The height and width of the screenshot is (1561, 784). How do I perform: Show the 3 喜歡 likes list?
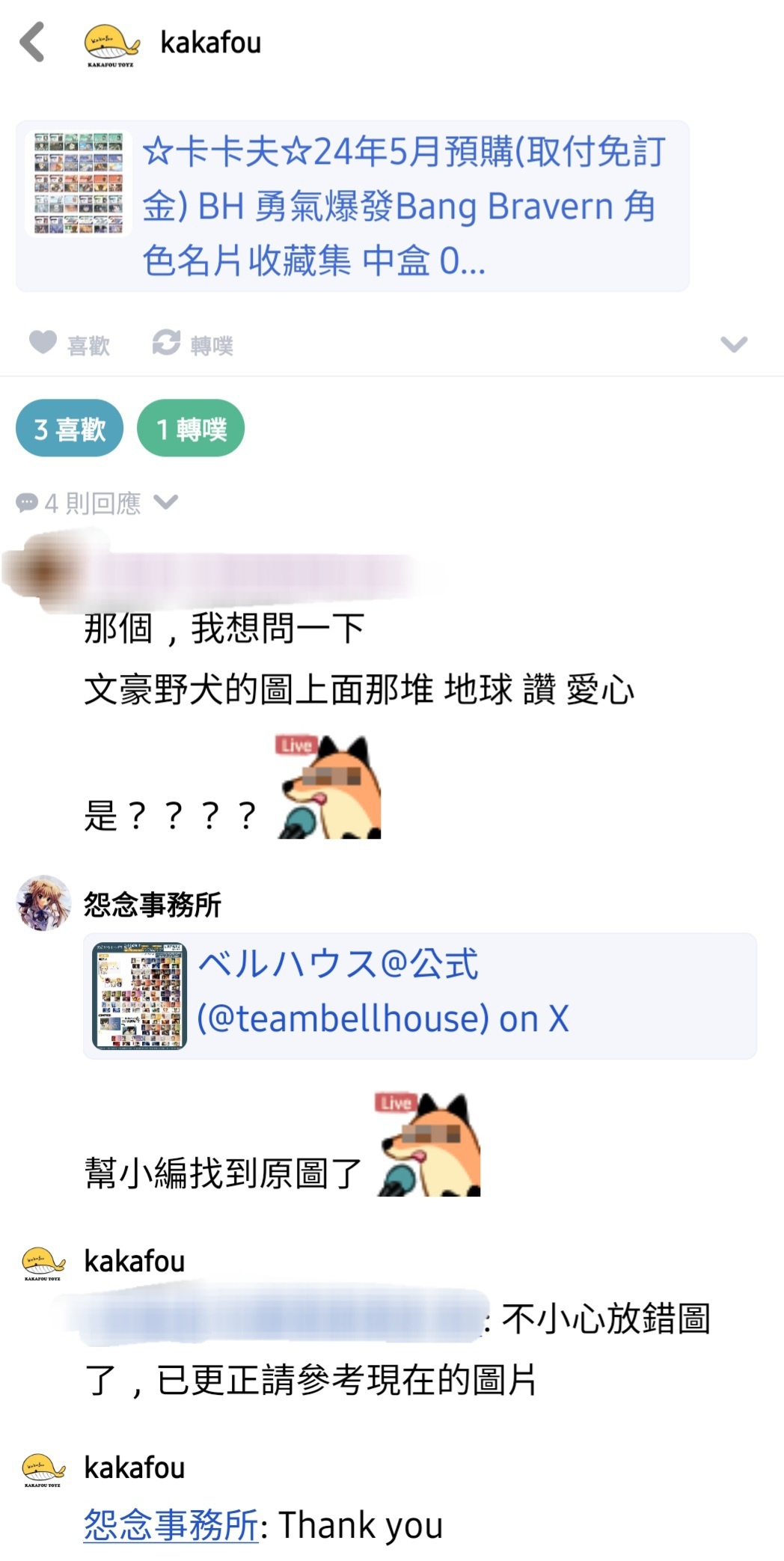point(70,429)
